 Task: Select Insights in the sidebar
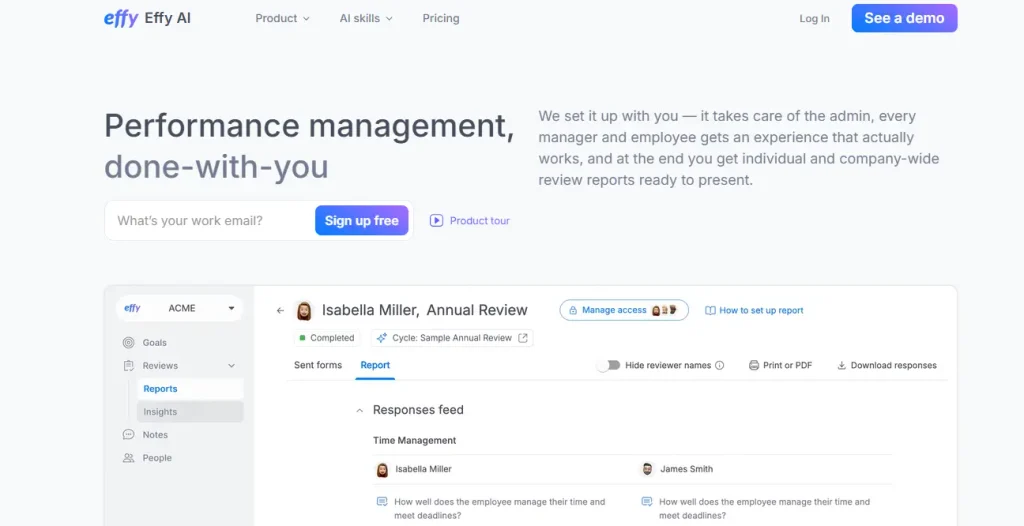[x=190, y=412]
